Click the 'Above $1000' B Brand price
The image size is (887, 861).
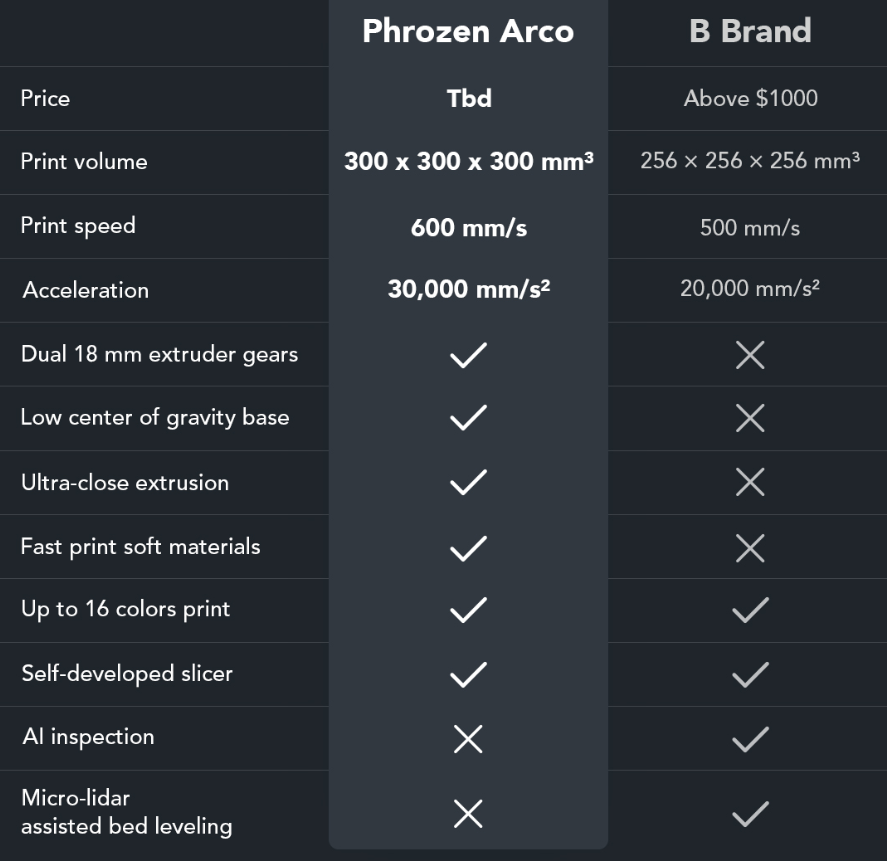click(750, 98)
